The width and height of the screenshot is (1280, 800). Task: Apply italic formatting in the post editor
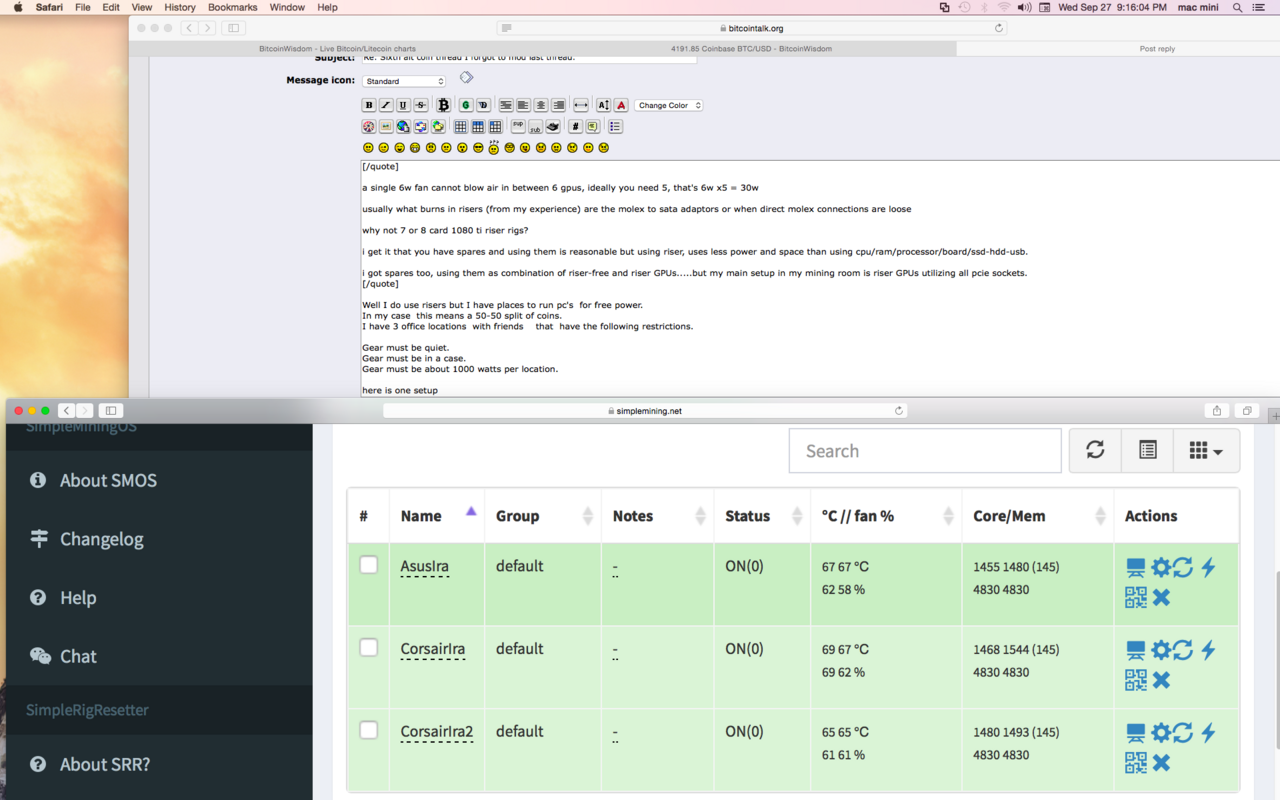(x=386, y=105)
